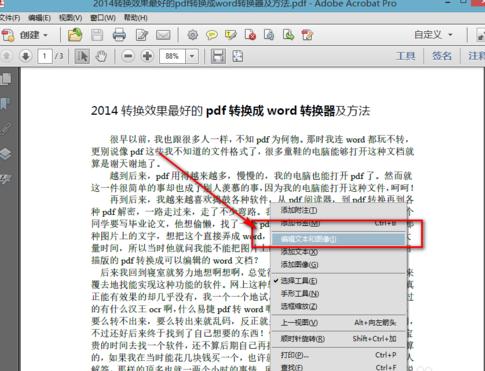Open the 自定义 dropdown
Screen dimensions: 485x371
coord(433,35)
